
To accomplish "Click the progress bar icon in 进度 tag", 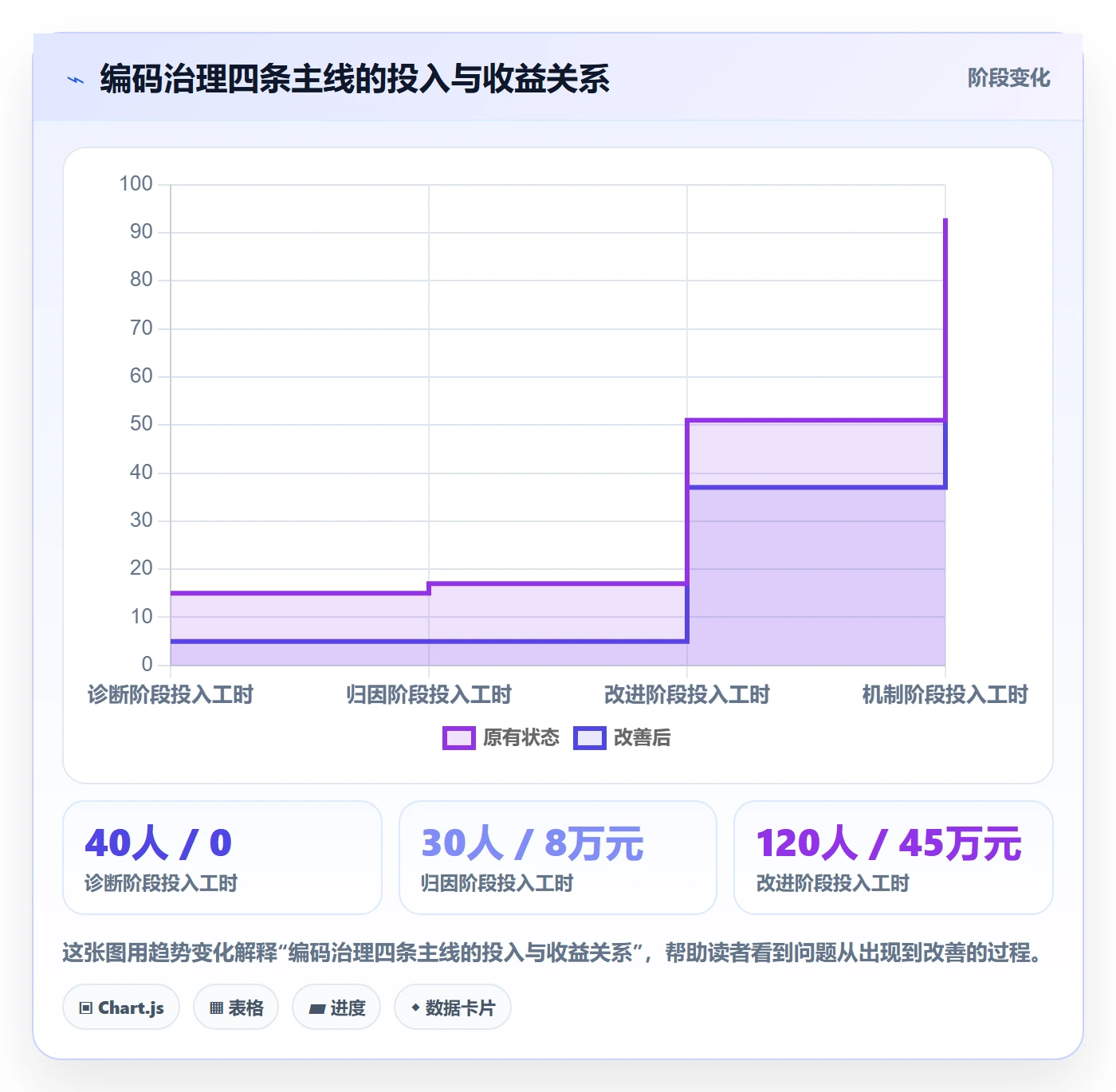I will point(316,1009).
